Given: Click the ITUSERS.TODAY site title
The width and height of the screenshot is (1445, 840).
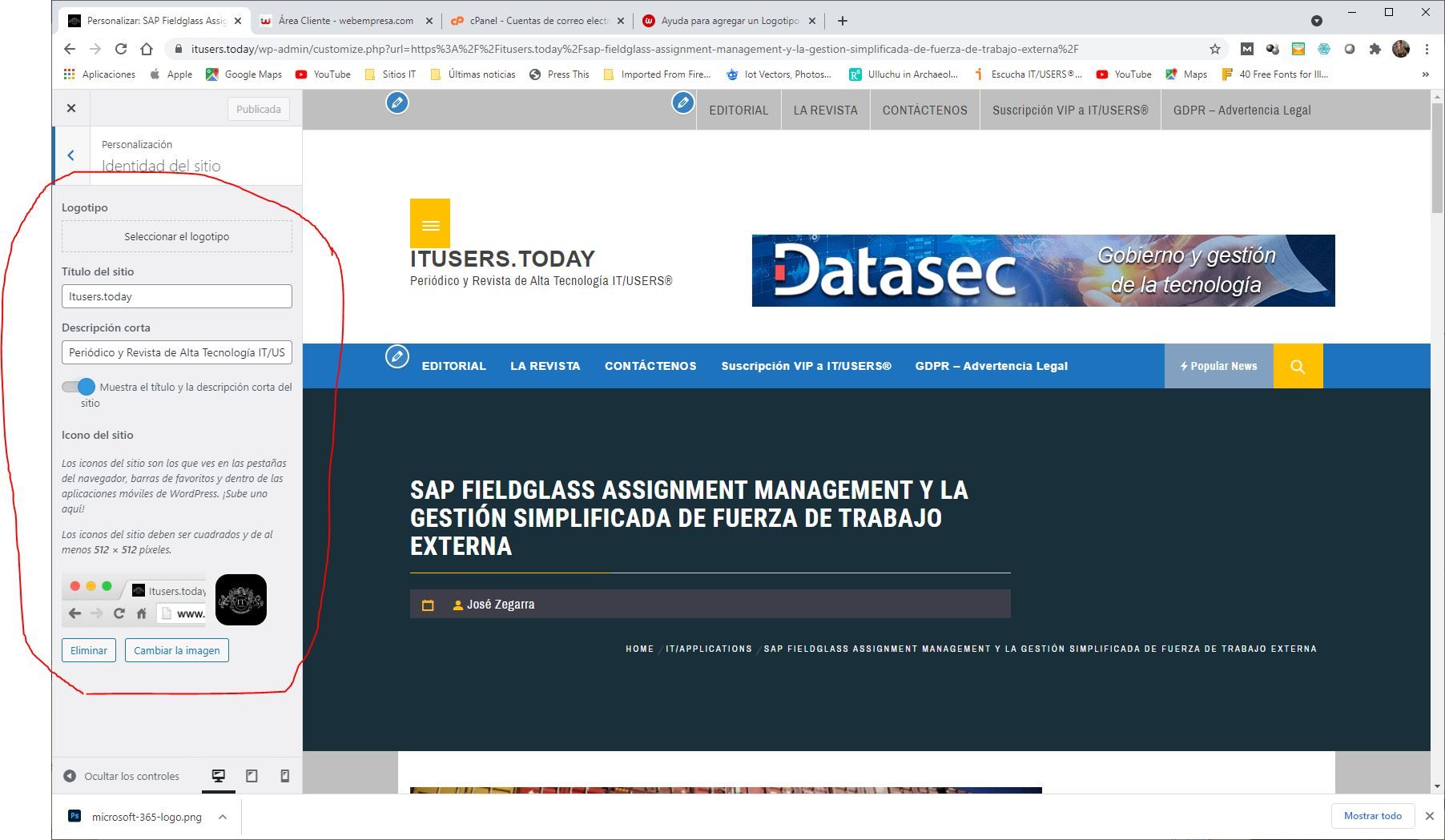Looking at the screenshot, I should point(502,259).
